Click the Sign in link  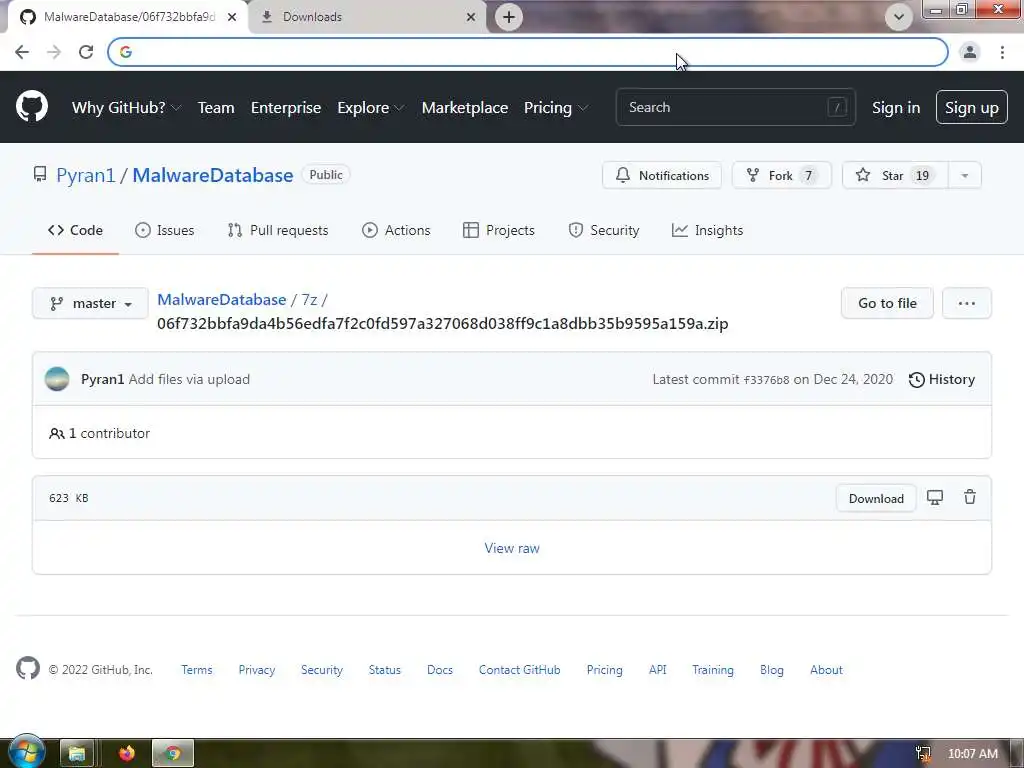click(896, 108)
